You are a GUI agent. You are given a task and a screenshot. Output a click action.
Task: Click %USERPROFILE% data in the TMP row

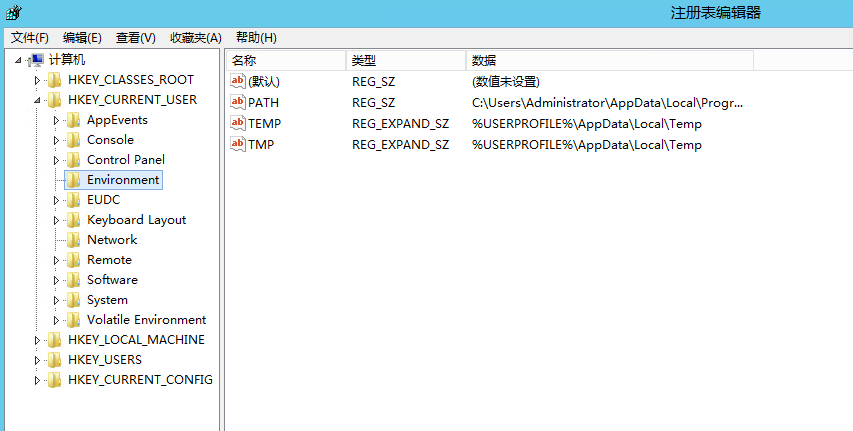587,144
